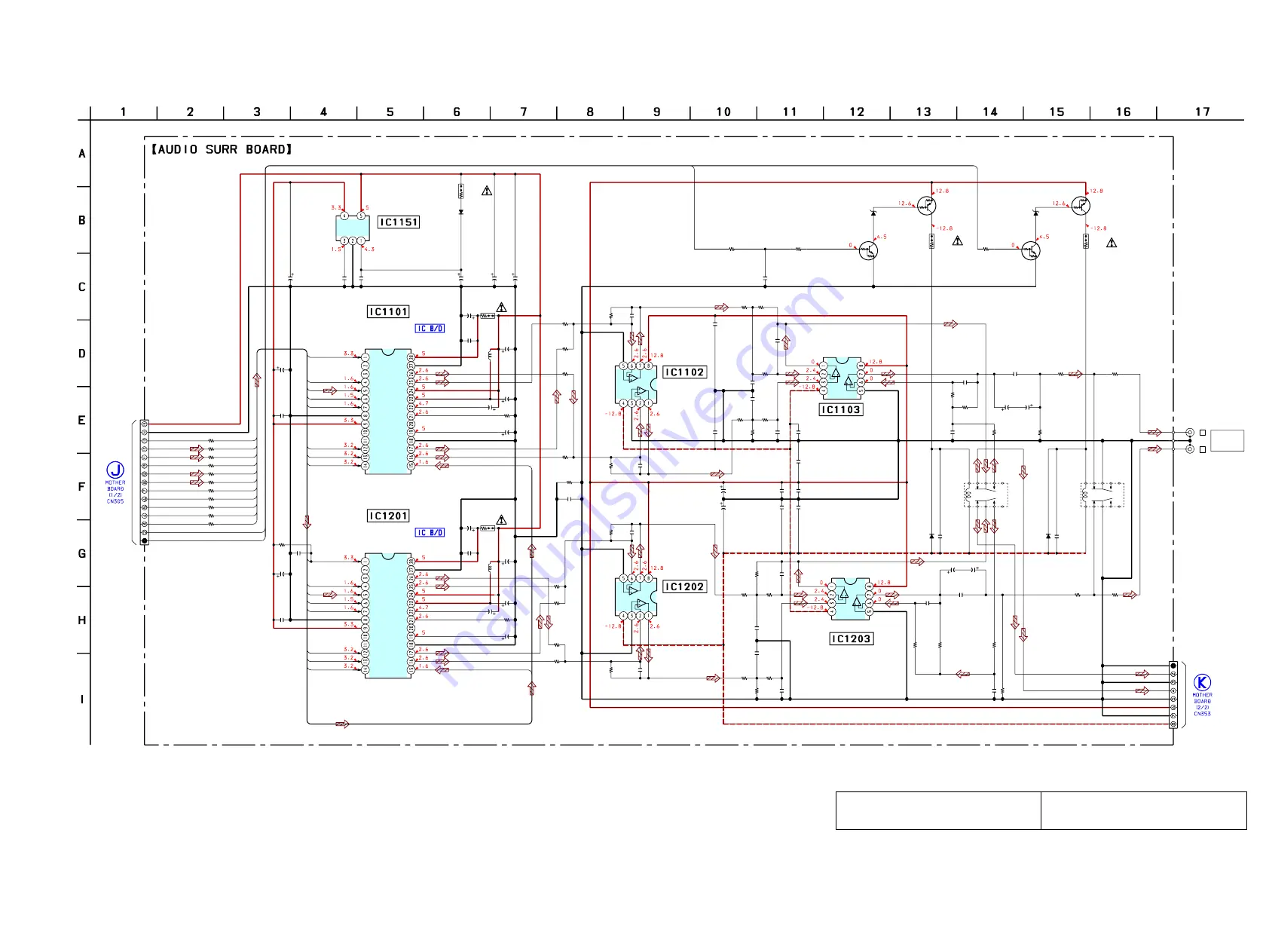
Task: Click the IC1103 chip symbol
Action: coord(842,378)
